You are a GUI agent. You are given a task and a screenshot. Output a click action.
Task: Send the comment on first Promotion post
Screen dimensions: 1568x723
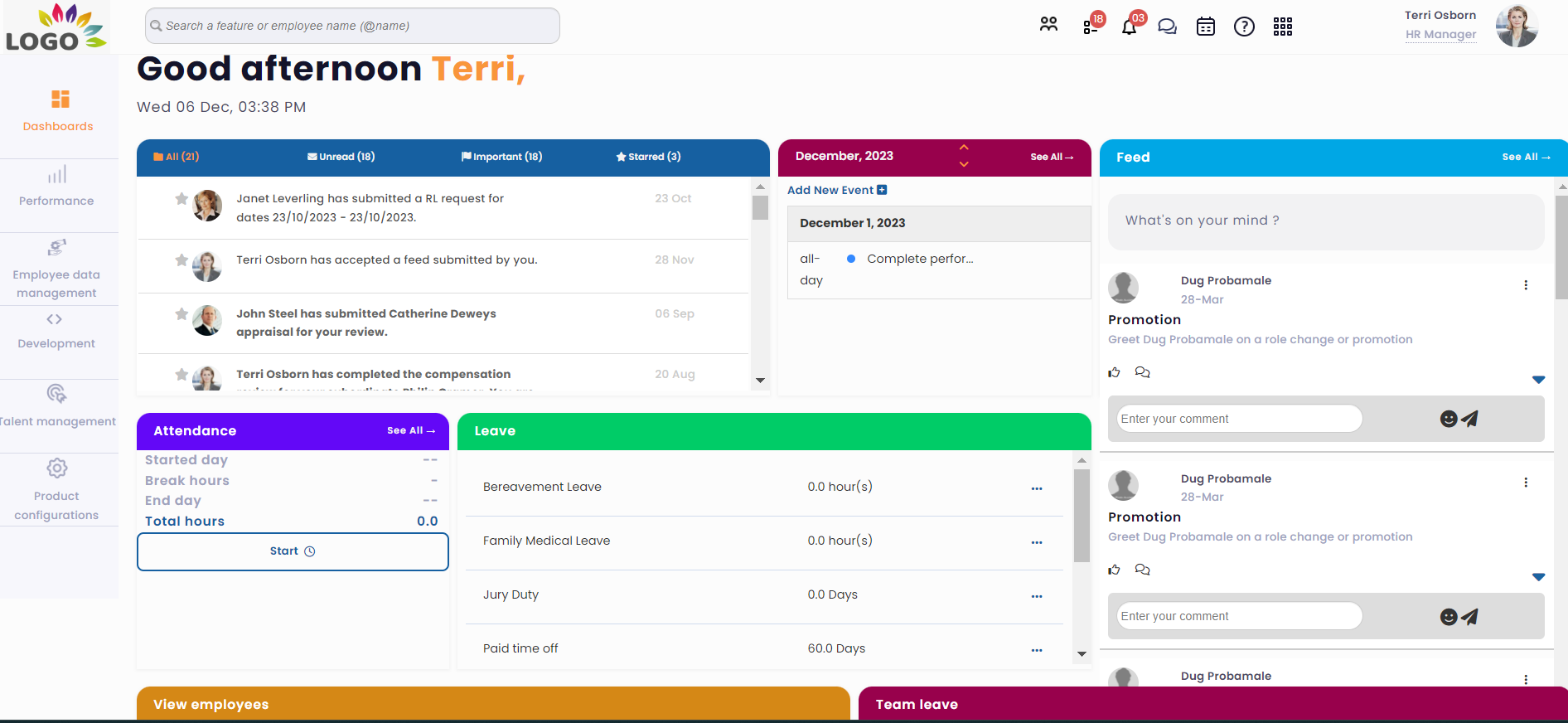tap(1469, 419)
